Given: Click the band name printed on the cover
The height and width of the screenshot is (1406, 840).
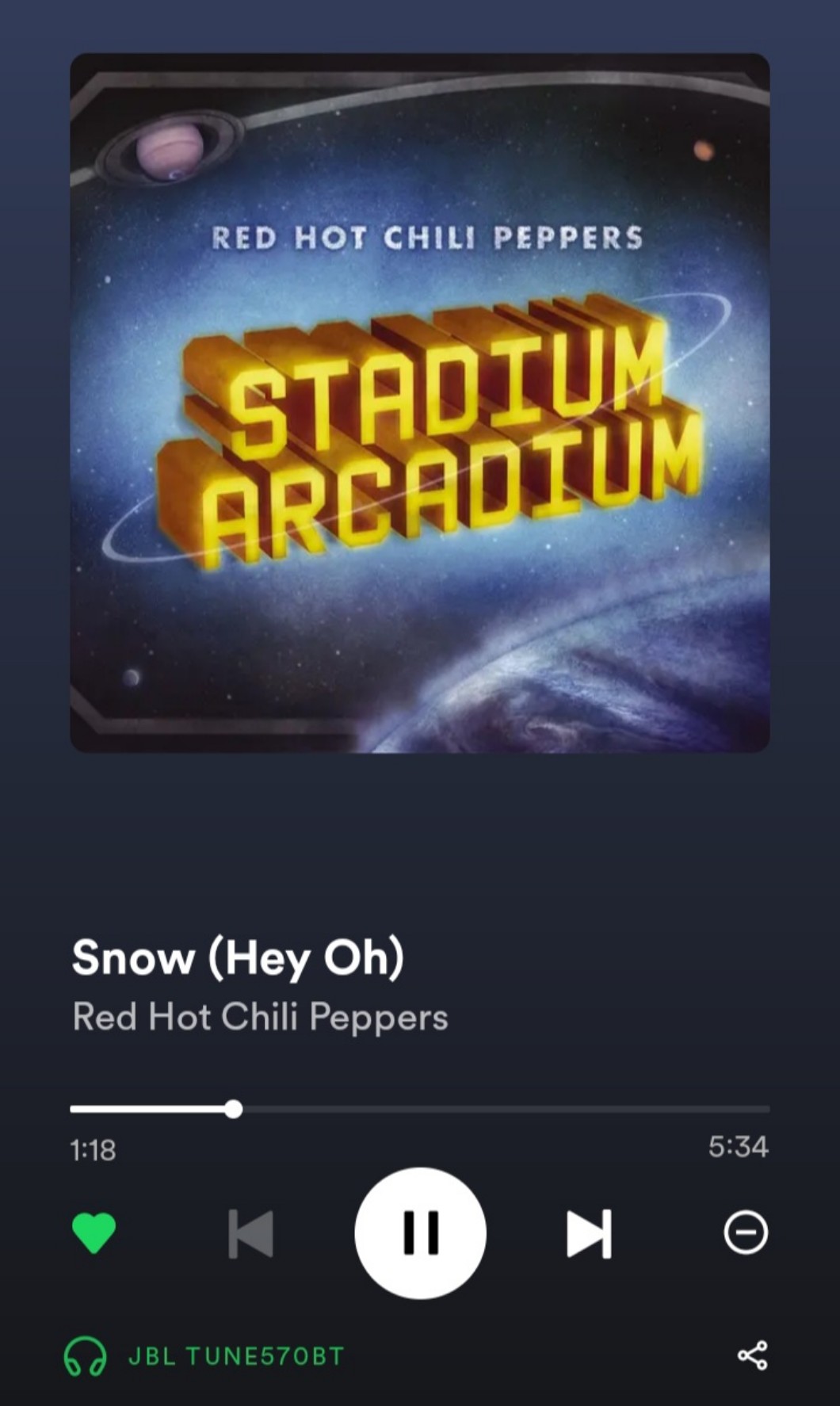Looking at the screenshot, I should [427, 238].
